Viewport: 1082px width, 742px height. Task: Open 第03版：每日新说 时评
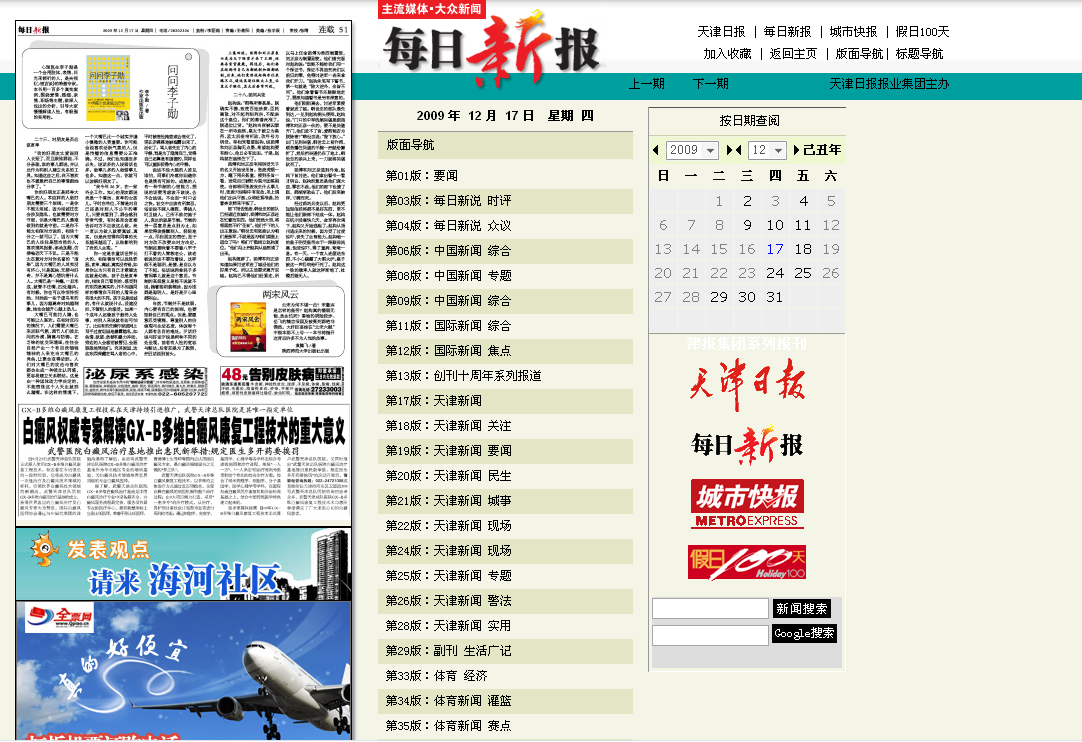pos(449,201)
